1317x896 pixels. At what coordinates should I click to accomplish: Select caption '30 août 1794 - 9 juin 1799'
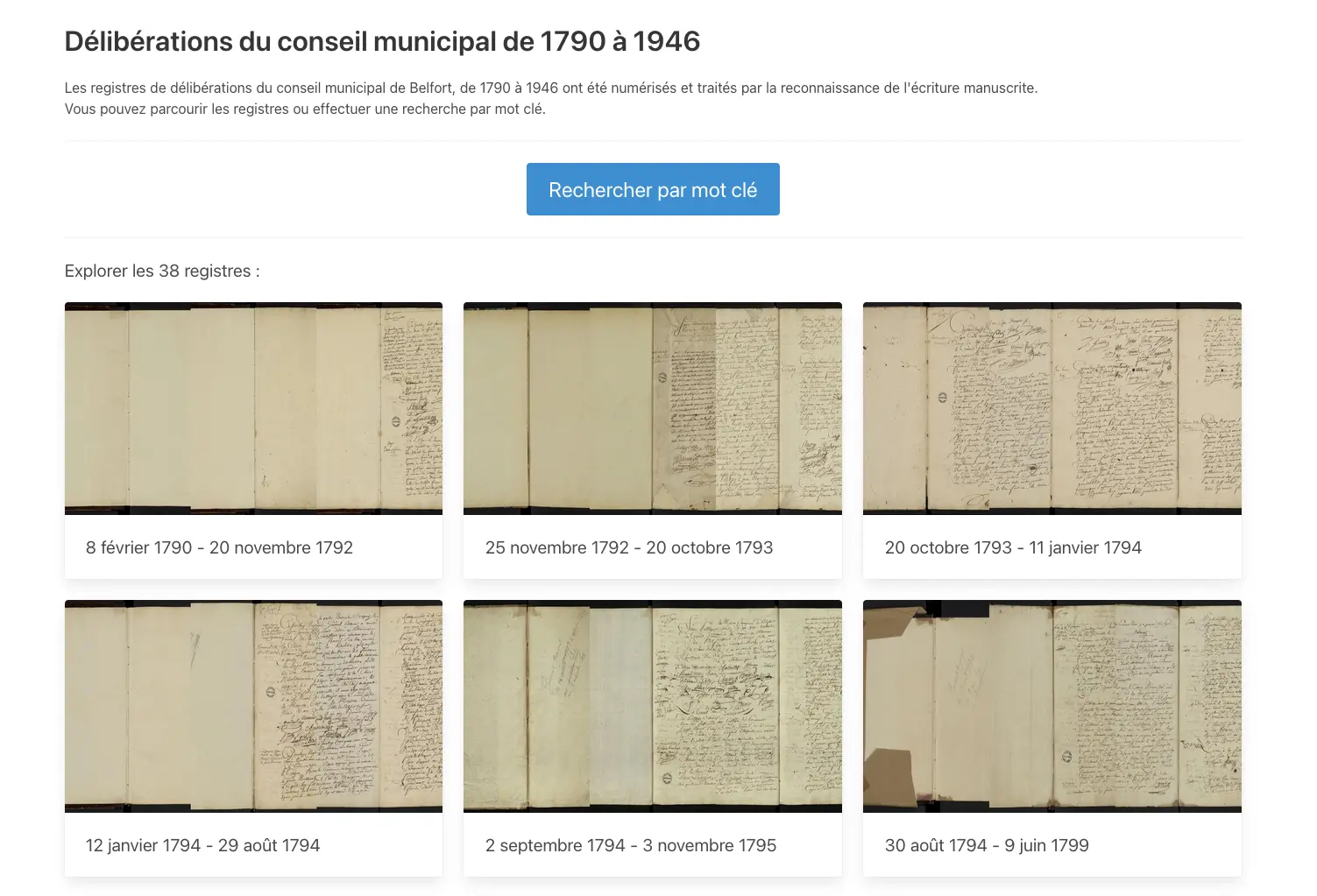pyautogui.click(x=987, y=845)
